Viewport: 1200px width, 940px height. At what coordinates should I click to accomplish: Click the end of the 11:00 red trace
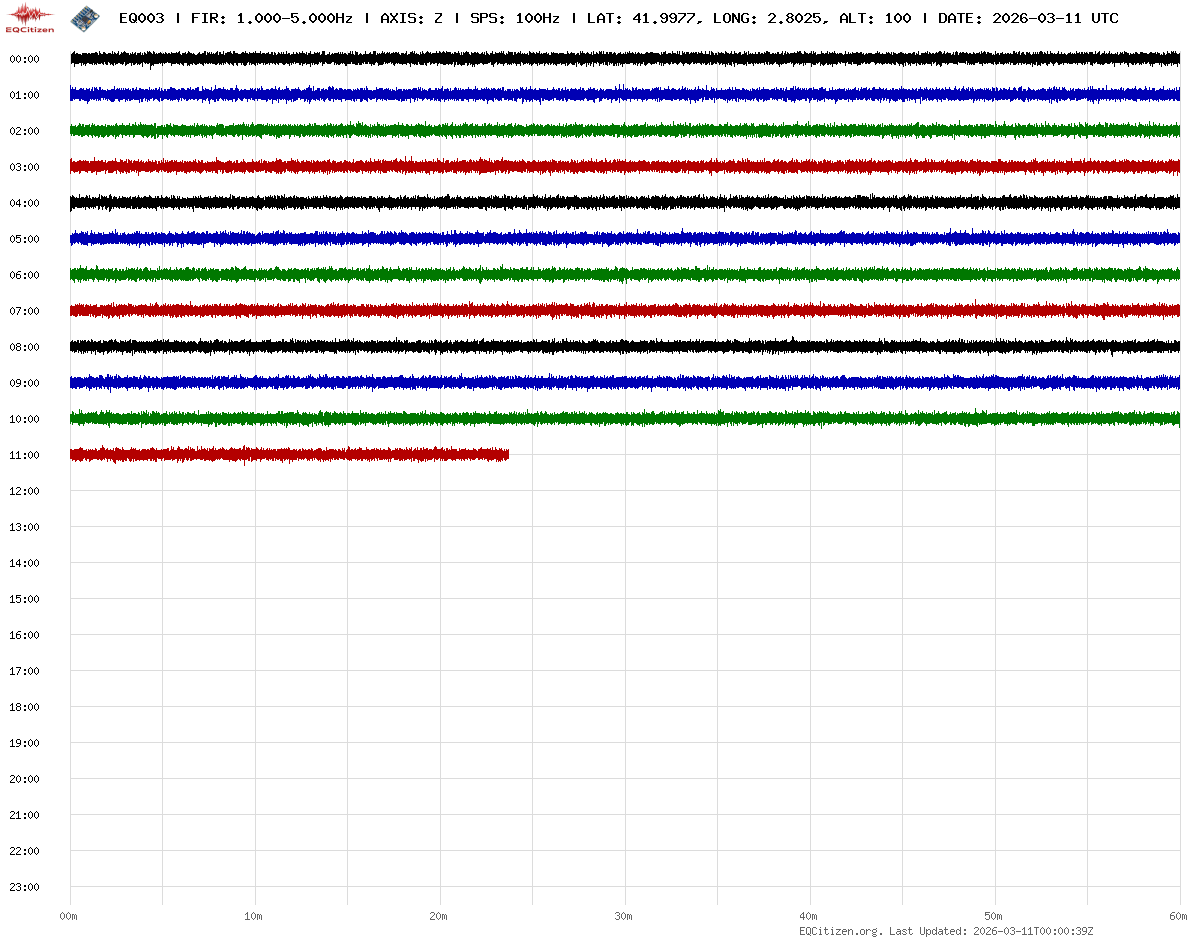click(x=507, y=455)
